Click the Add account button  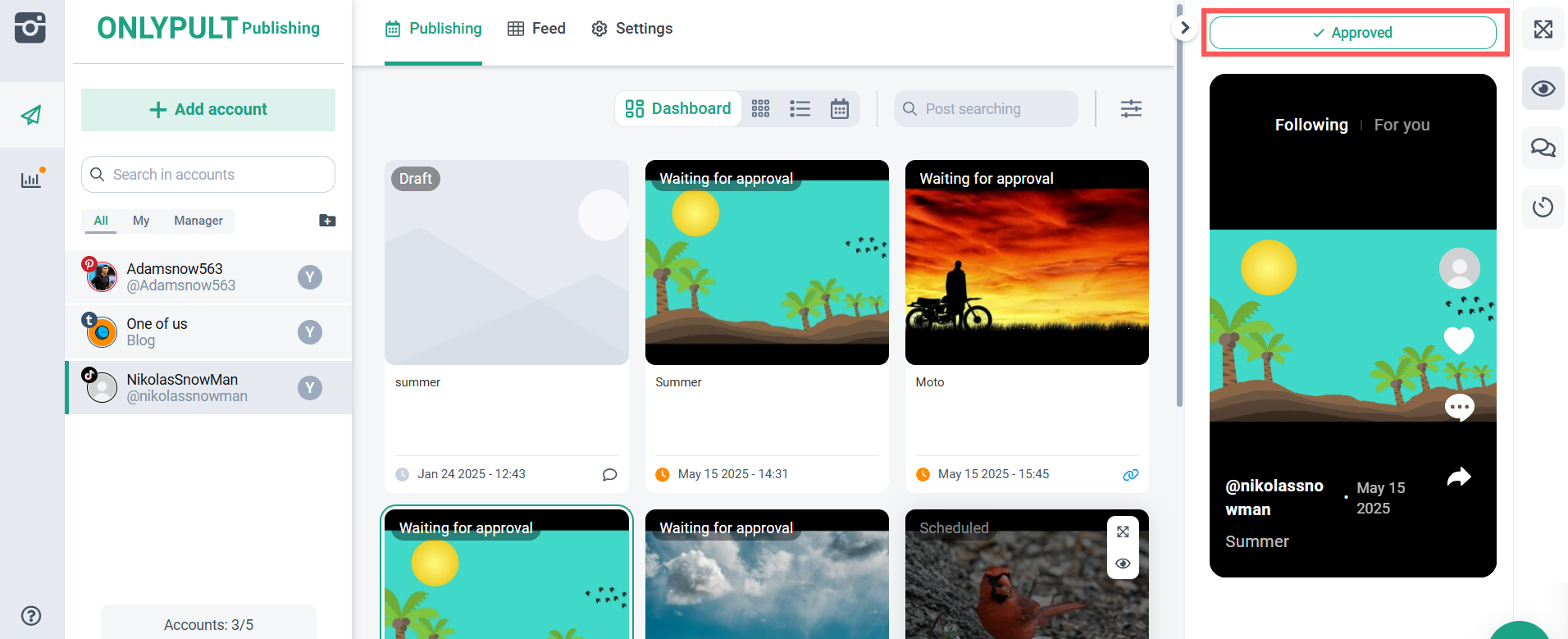[208, 110]
